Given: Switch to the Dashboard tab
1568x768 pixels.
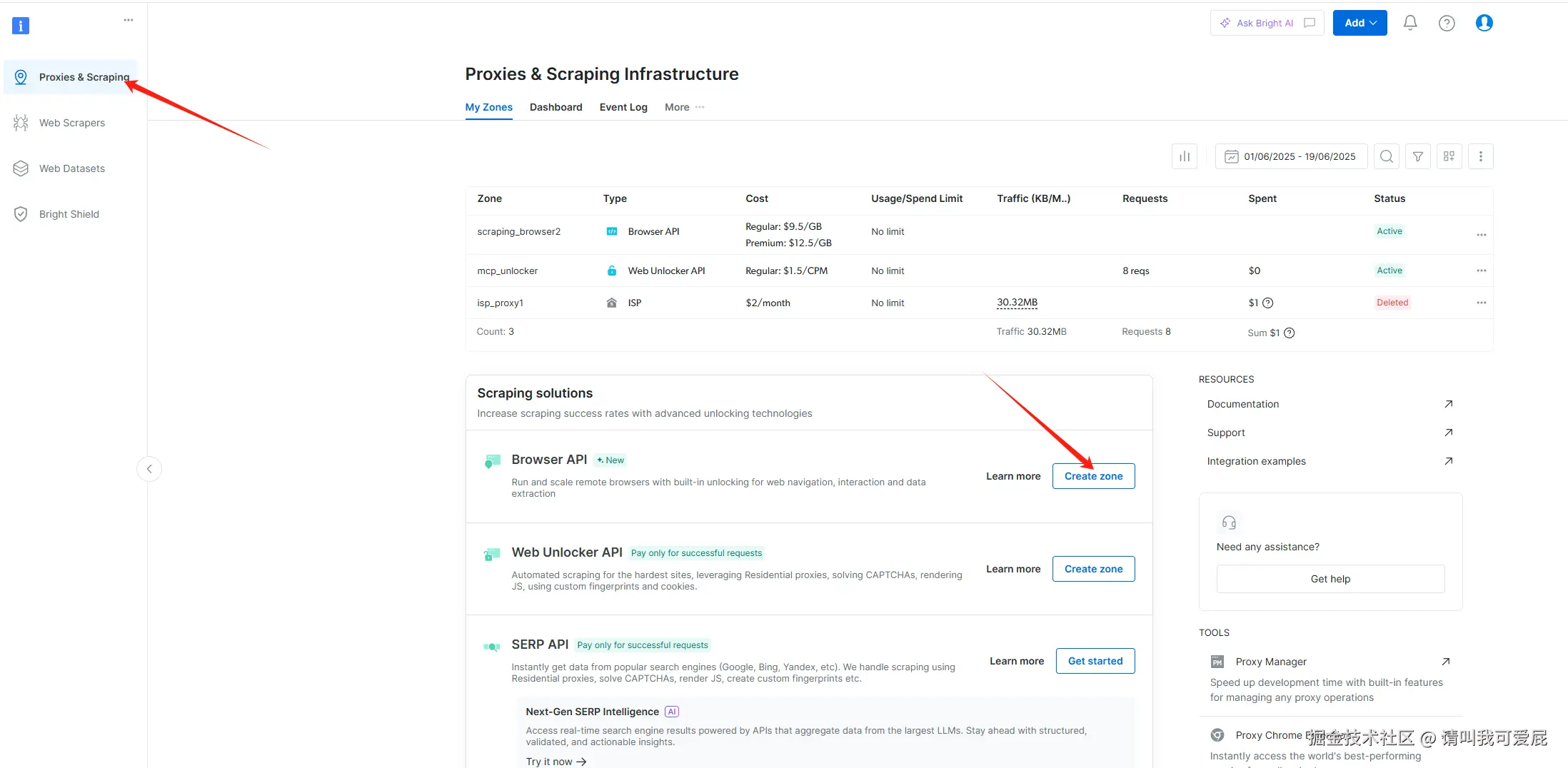Looking at the screenshot, I should [556, 107].
